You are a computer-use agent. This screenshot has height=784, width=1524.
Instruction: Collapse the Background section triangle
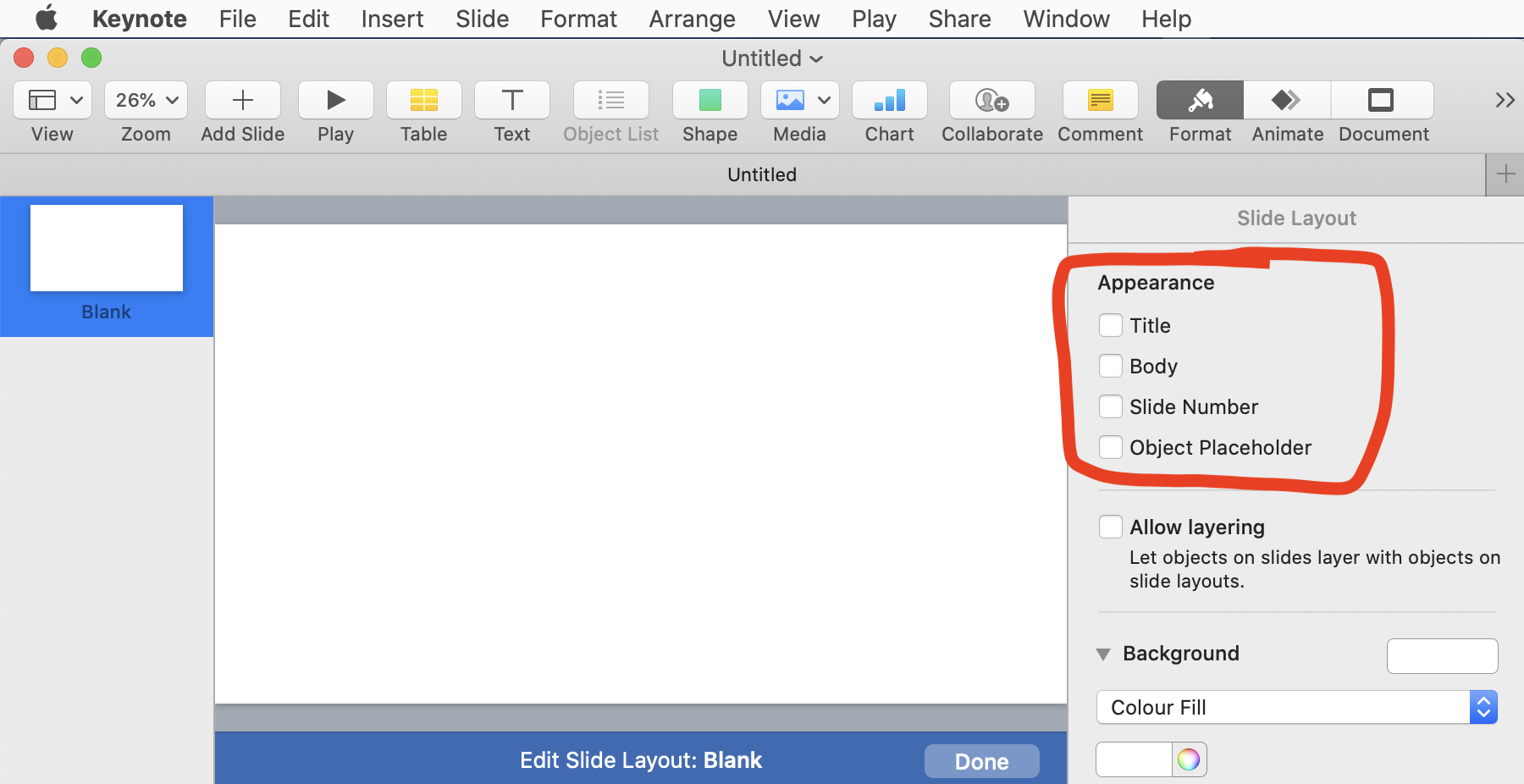[1103, 654]
